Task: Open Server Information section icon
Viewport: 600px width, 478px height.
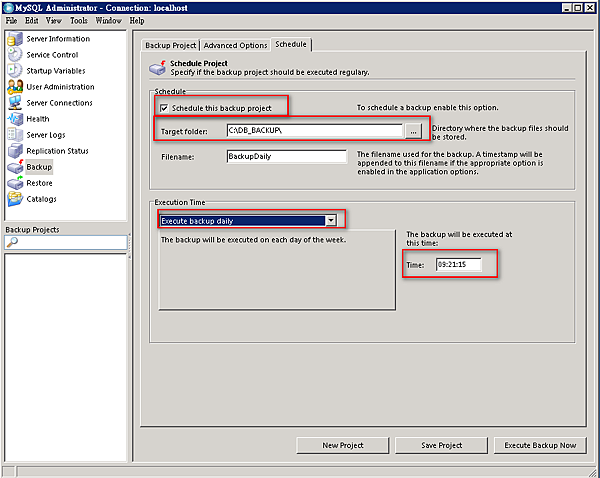Action: coord(15,39)
